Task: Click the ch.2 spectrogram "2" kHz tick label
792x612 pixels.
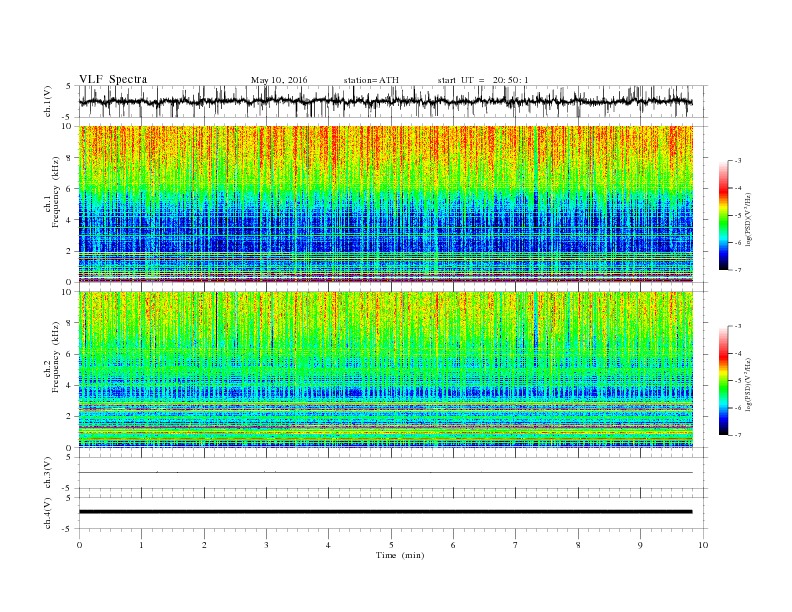Action: 70,417
